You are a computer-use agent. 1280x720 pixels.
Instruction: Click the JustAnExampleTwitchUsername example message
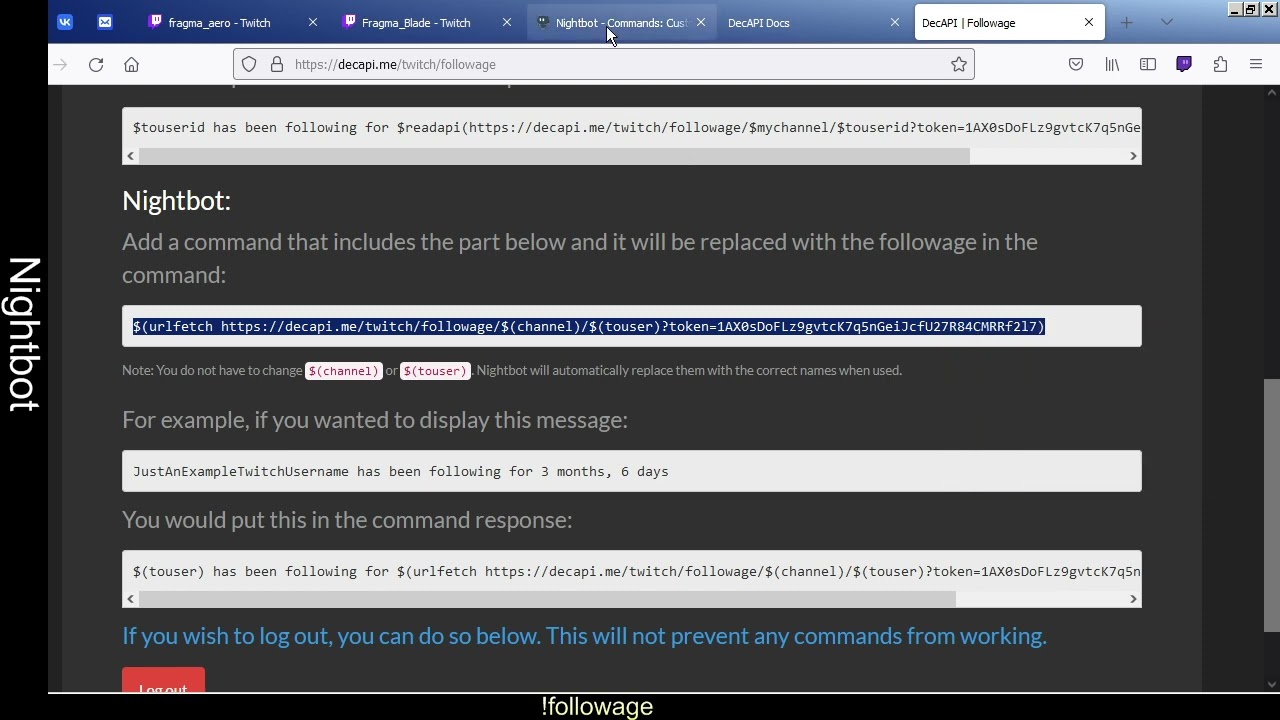[401, 471]
